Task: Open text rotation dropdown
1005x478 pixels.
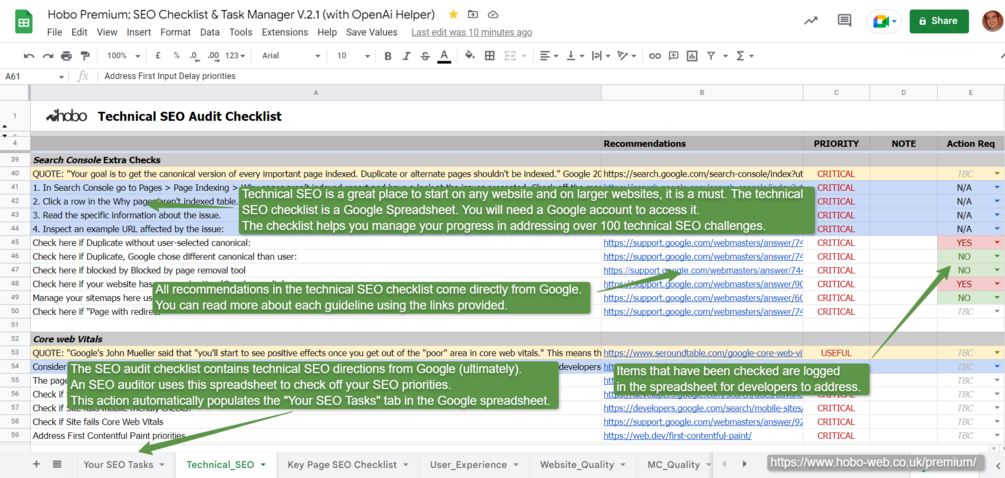Action: [x=626, y=56]
